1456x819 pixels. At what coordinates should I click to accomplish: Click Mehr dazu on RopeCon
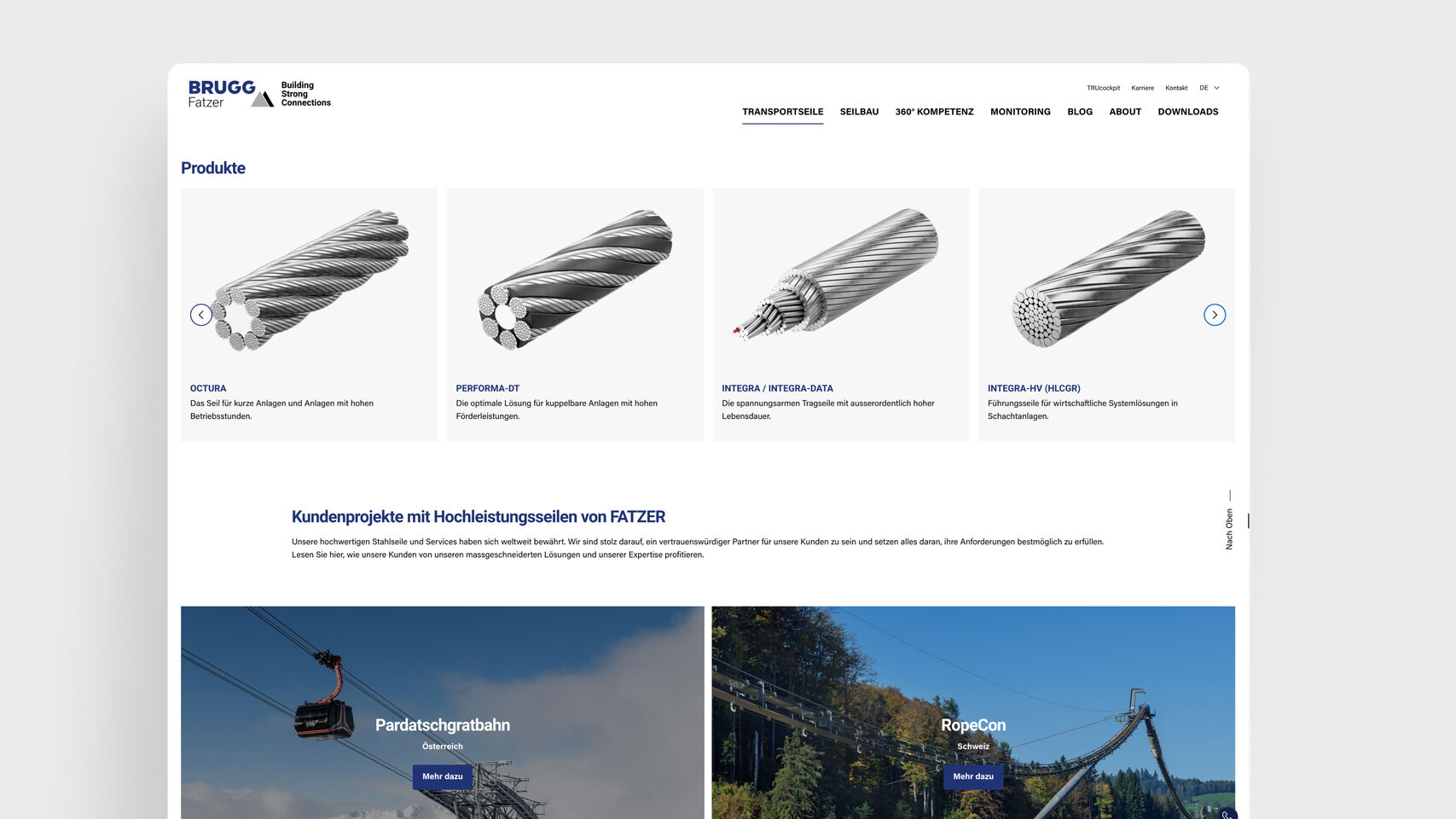point(973,776)
